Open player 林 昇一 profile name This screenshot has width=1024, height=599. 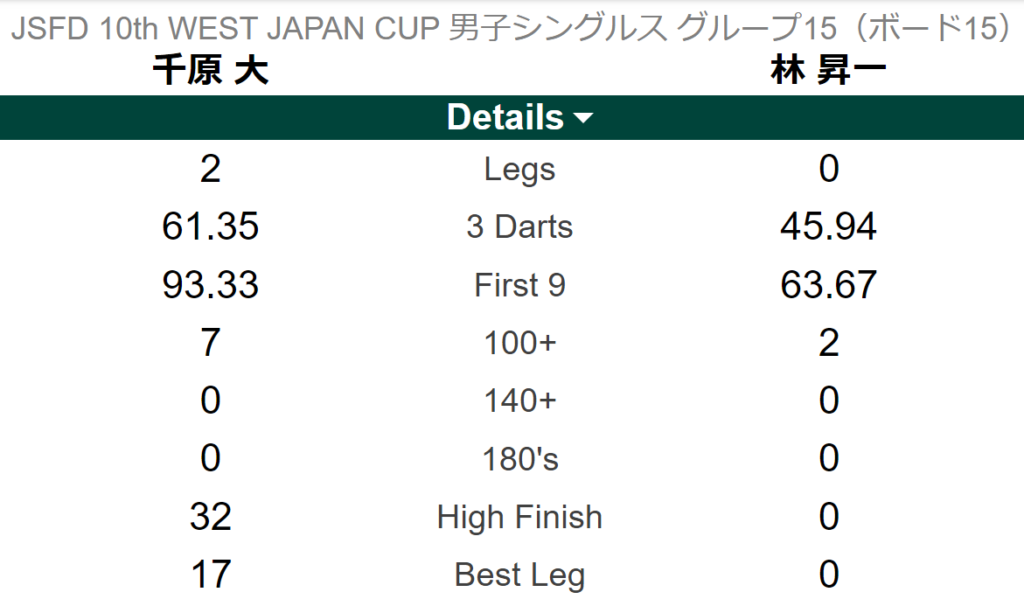pyautogui.click(x=827, y=72)
